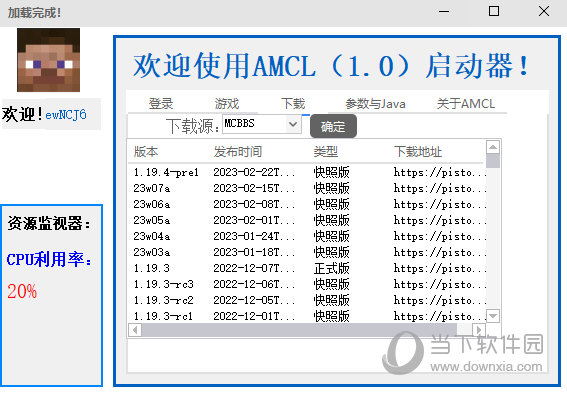
Task: Click the vertical scrollbar thumb
Action: [493, 161]
